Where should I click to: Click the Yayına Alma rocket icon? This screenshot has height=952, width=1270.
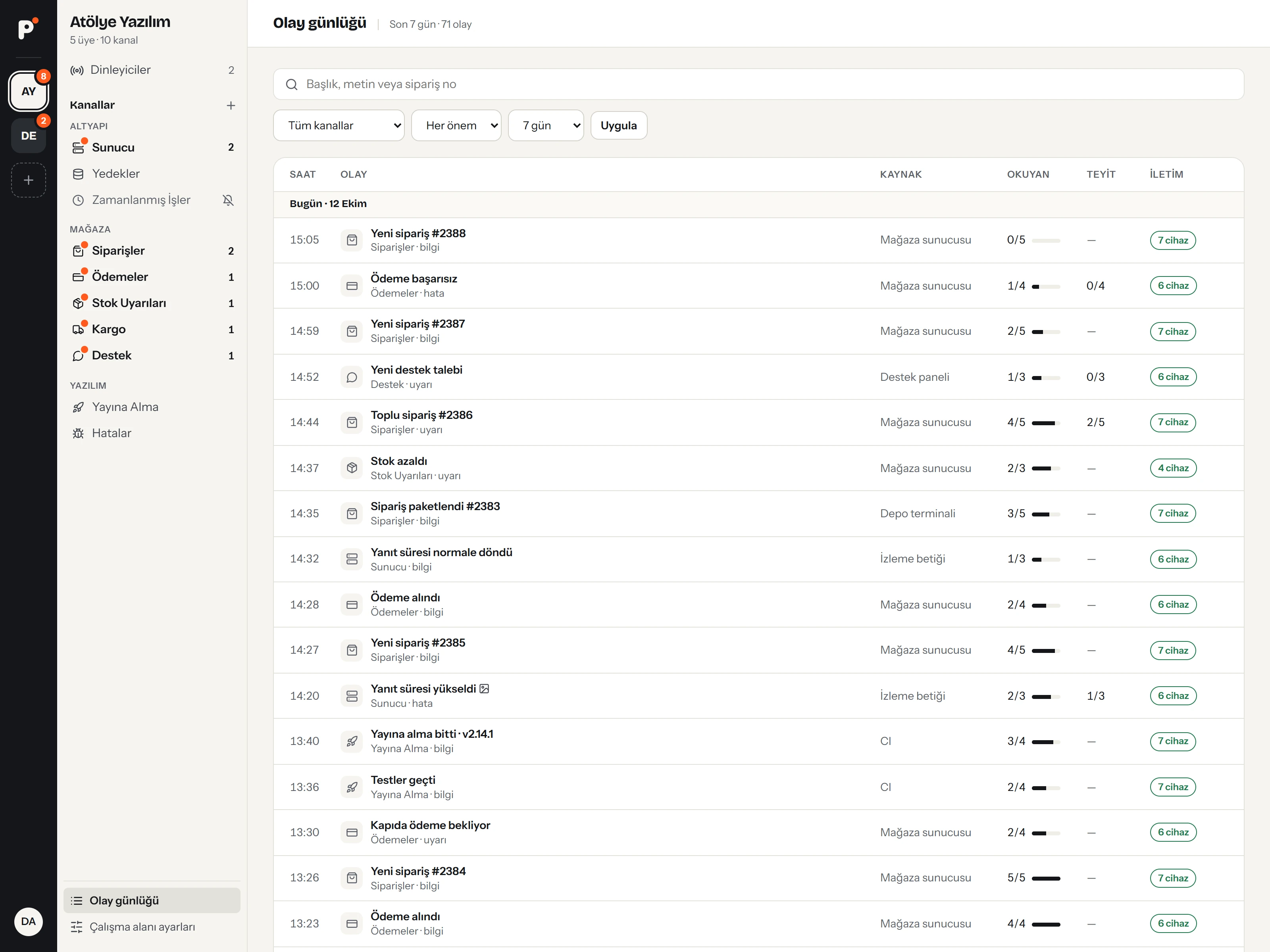click(x=78, y=407)
